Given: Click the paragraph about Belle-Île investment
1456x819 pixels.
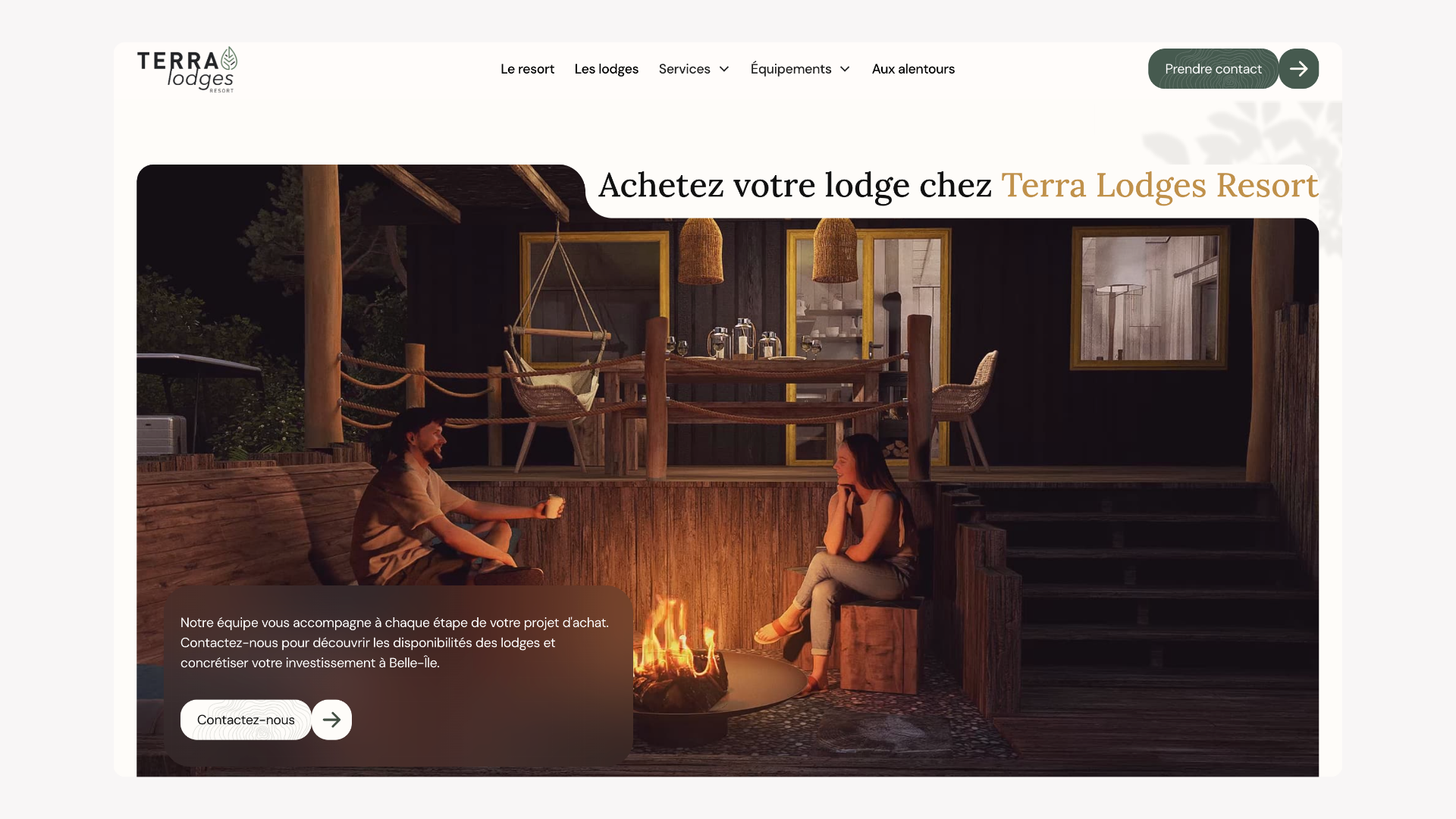Looking at the screenshot, I should [x=394, y=642].
